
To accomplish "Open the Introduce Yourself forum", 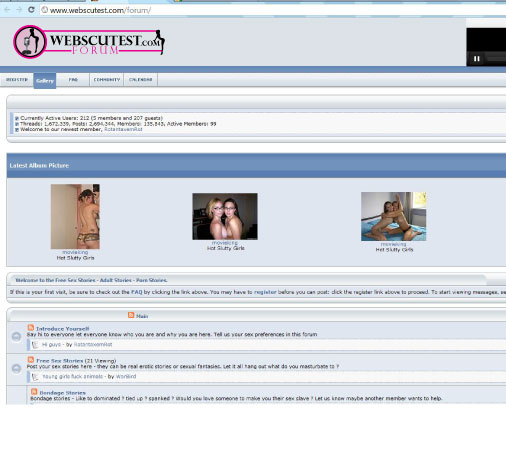I will pos(63,328).
